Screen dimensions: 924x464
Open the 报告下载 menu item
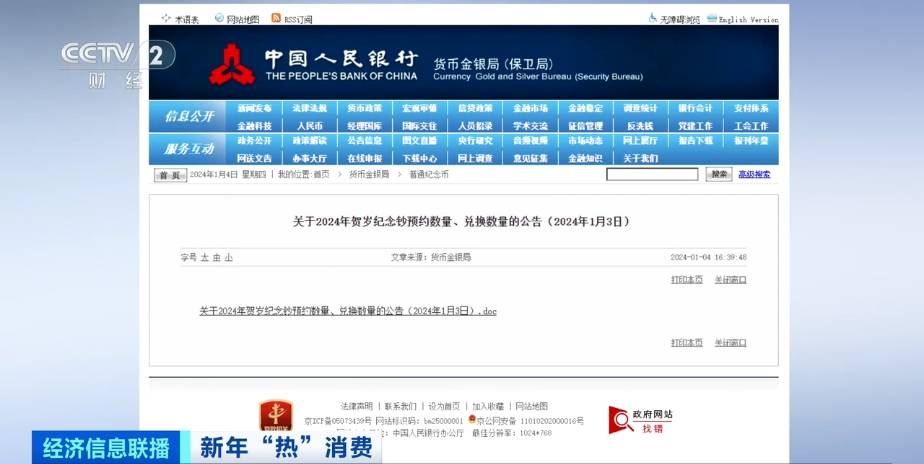[695, 141]
